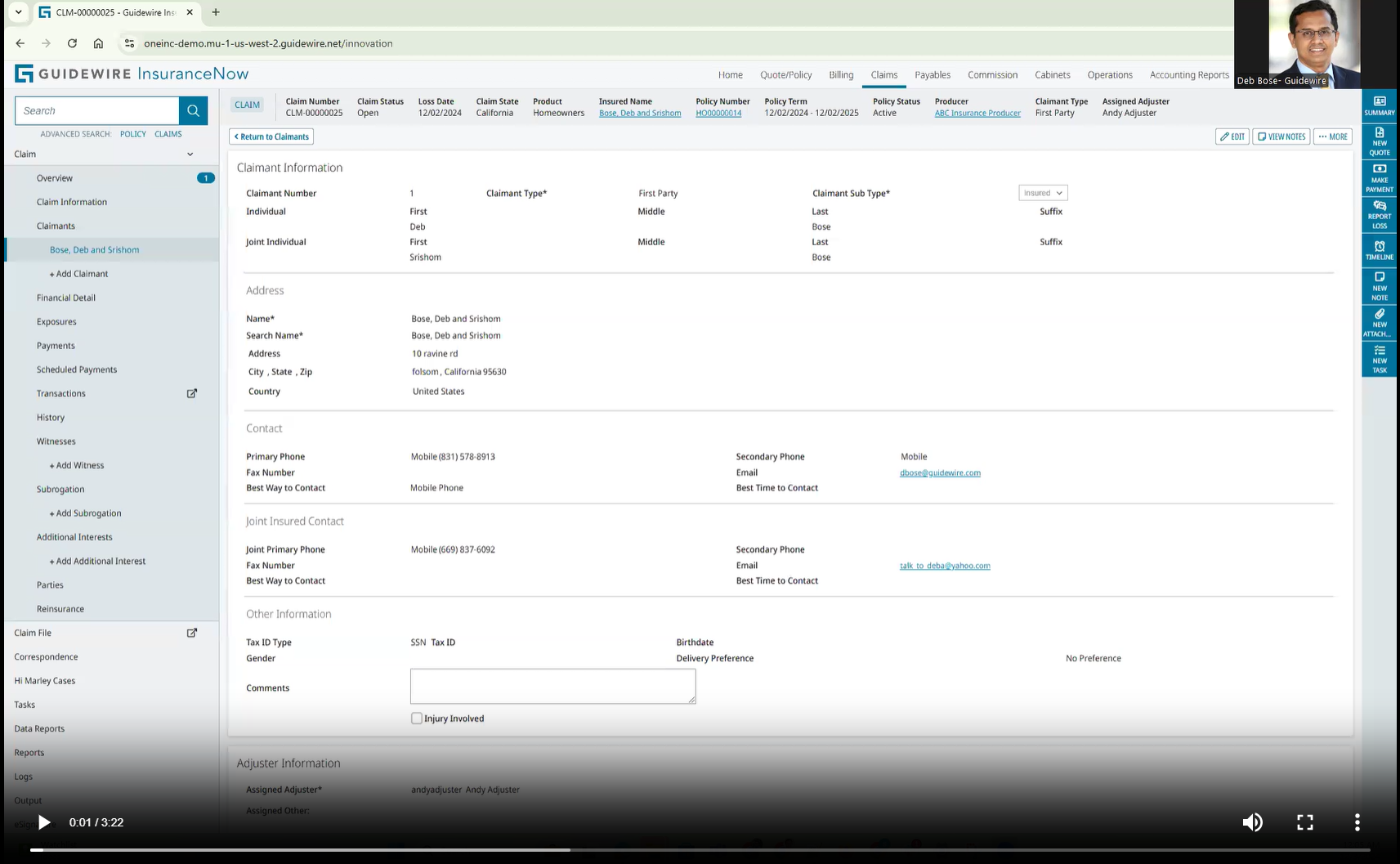1400x864 pixels.
Task: Open the Summary sidebar icon
Action: [1379, 106]
